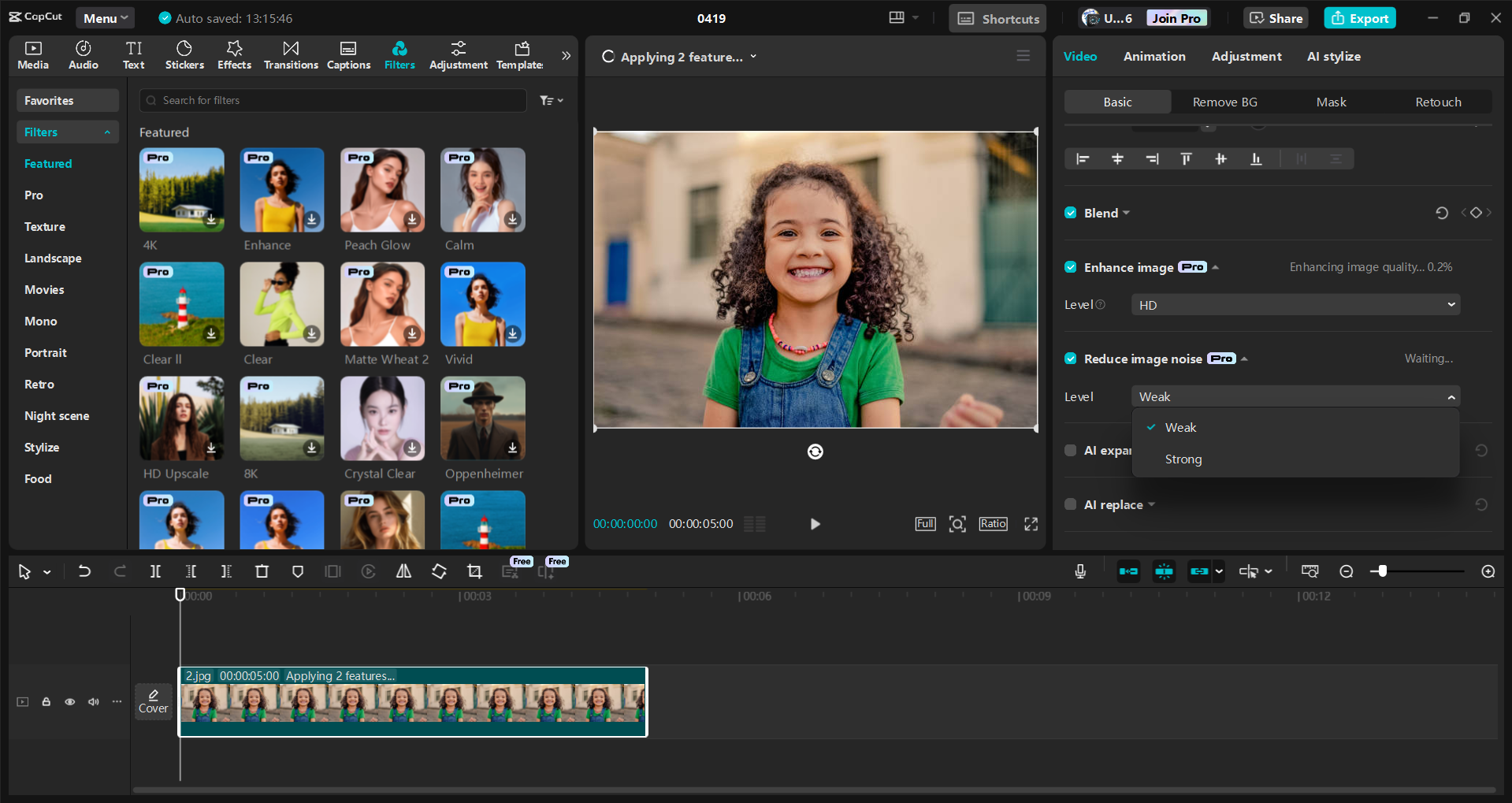
Task: Switch to the Animation tab
Action: coord(1154,56)
